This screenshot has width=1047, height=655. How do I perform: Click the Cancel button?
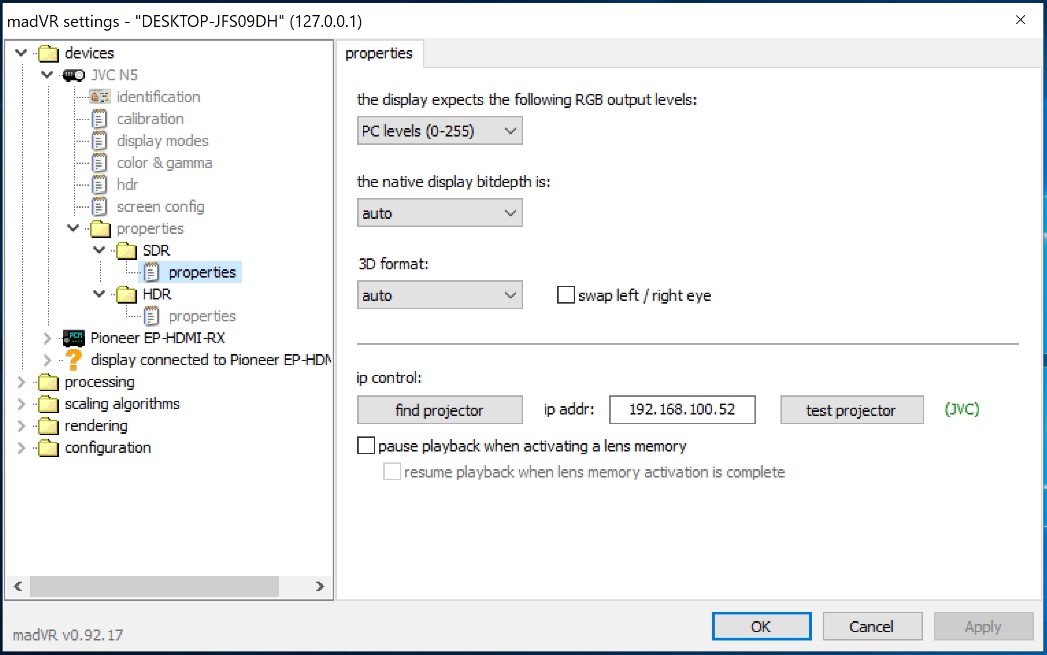tap(872, 626)
